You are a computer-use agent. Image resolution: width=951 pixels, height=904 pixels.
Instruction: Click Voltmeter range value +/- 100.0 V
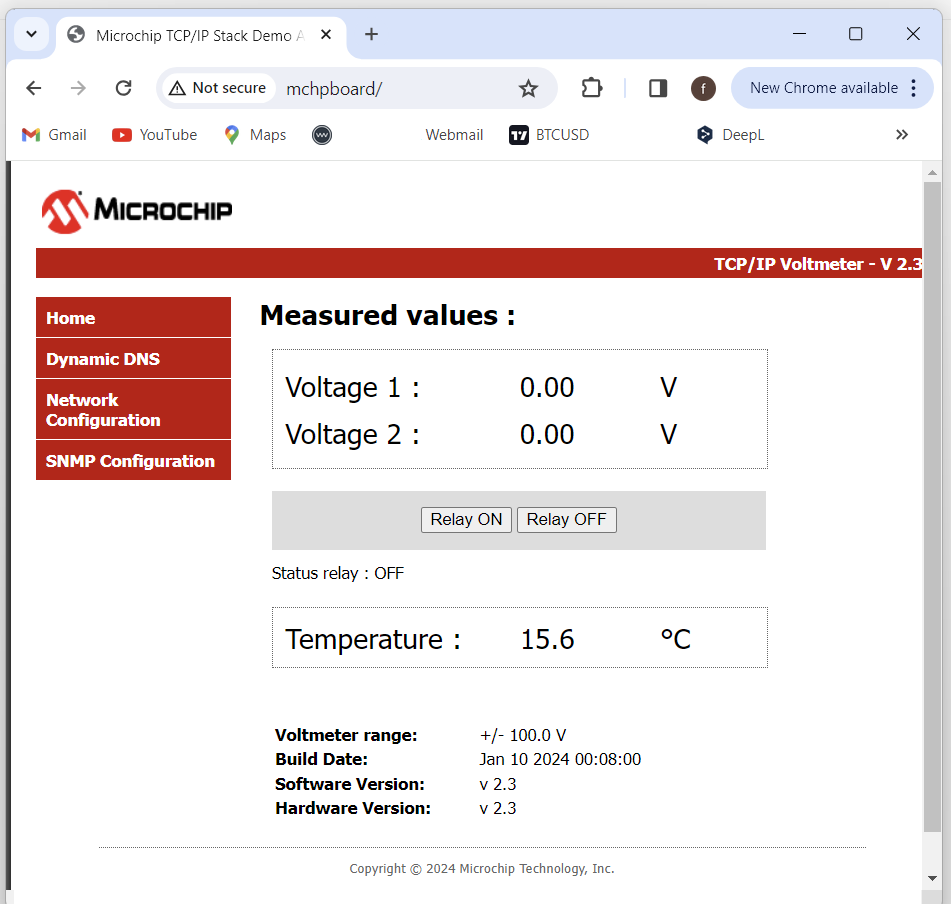[523, 735]
